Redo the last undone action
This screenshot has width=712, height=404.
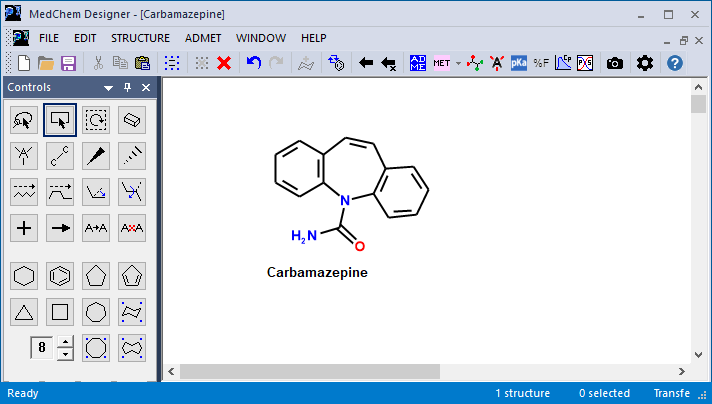click(276, 63)
